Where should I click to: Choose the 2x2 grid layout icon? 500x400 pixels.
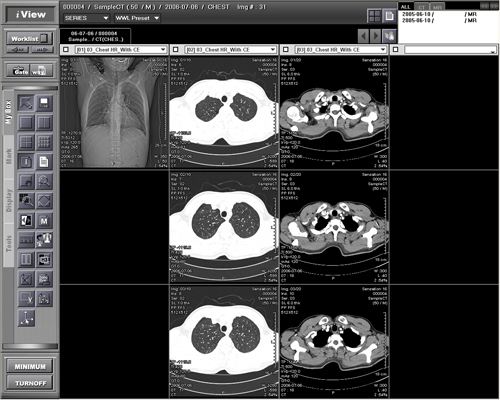pyautogui.click(x=26, y=142)
